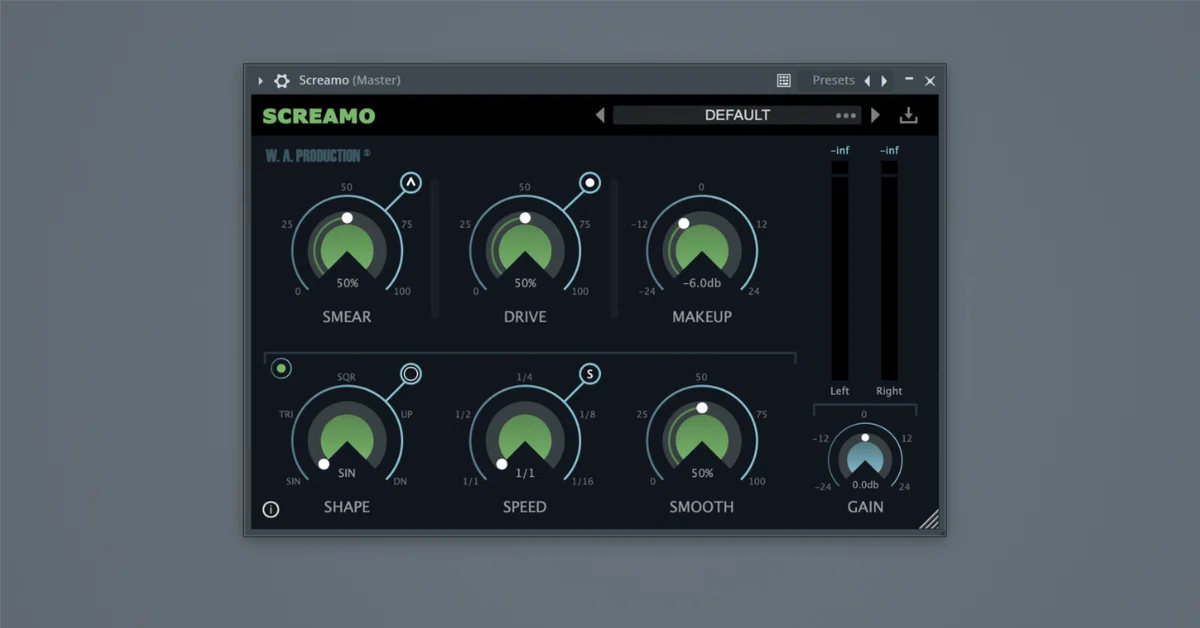Click the Left meter -inf peak readout
The width and height of the screenshot is (1200, 628).
(840, 151)
